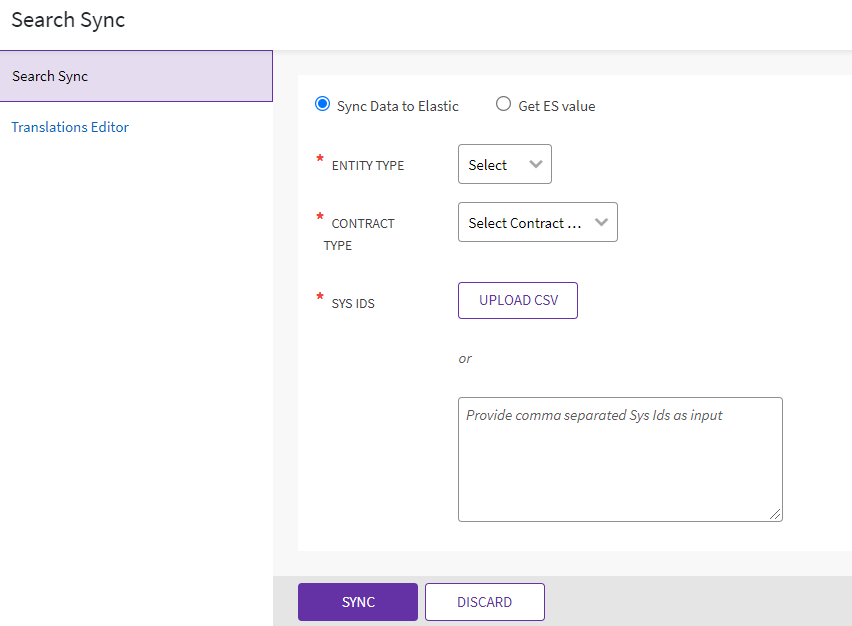Viewport: 852px width, 626px height.
Task: Switch to the Search Sync sidebar tab
Action: click(136, 76)
